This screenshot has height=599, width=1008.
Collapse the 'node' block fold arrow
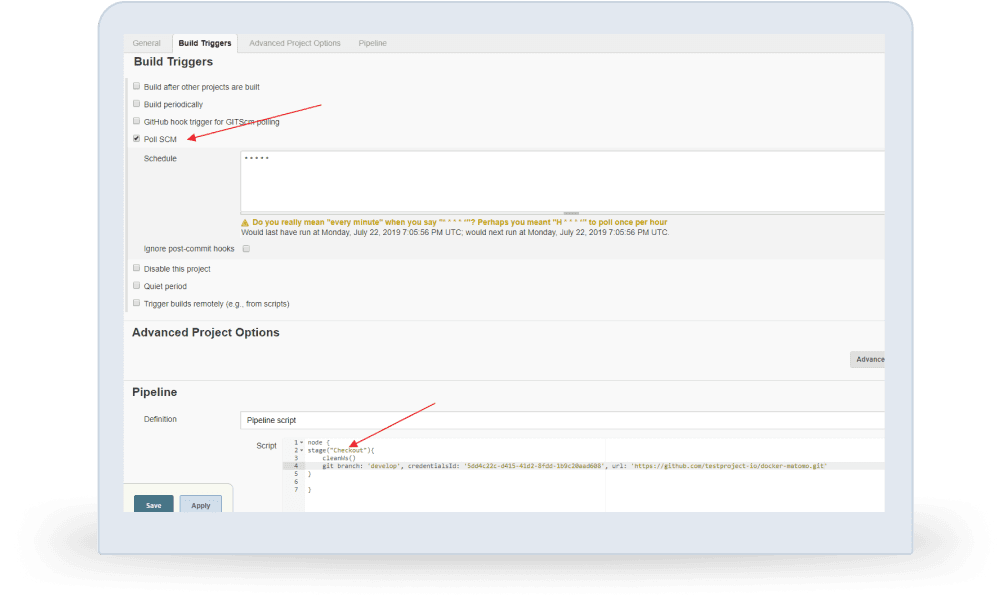[x=300, y=442]
